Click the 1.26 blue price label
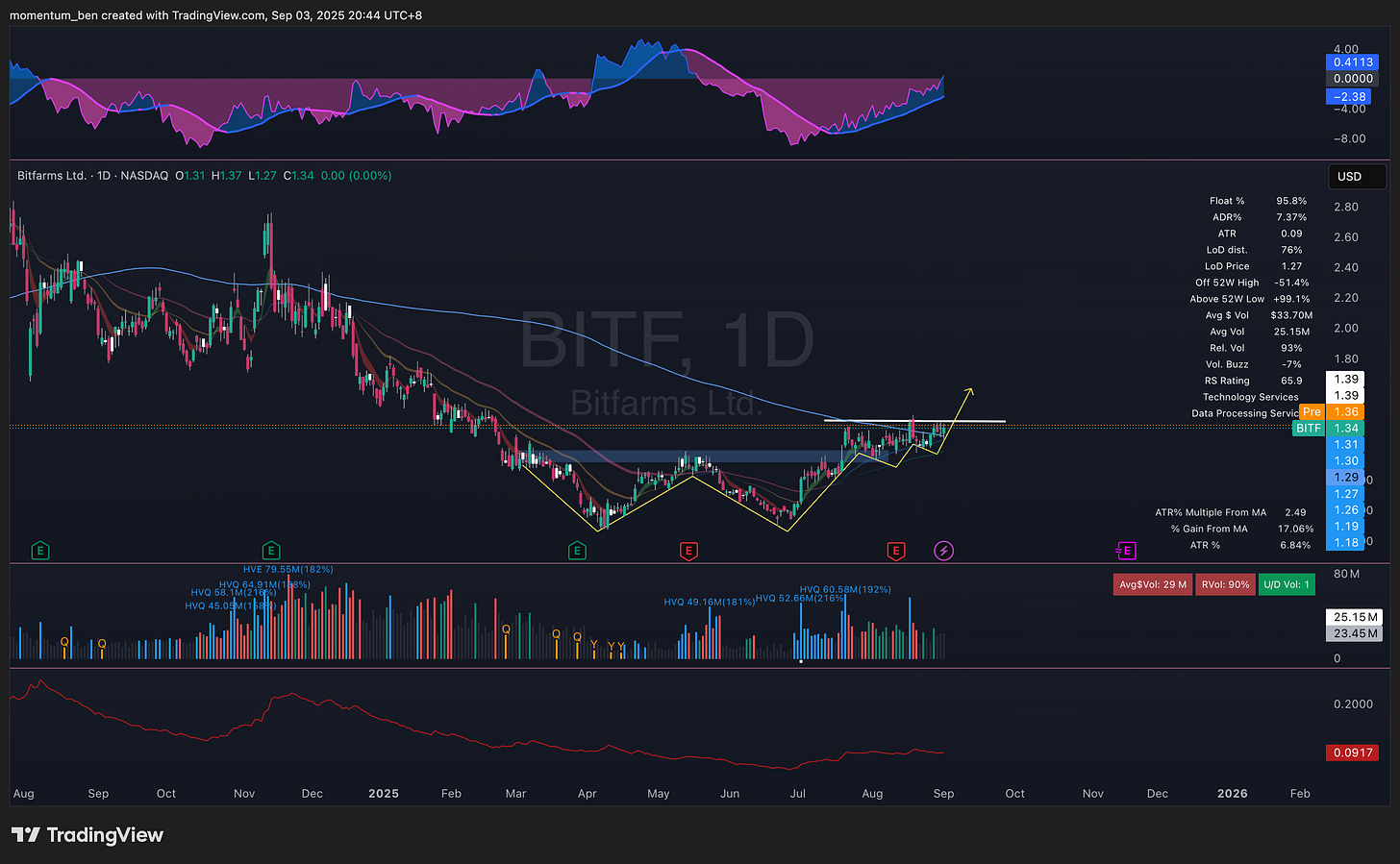This screenshot has height=864, width=1400. 1345,509
